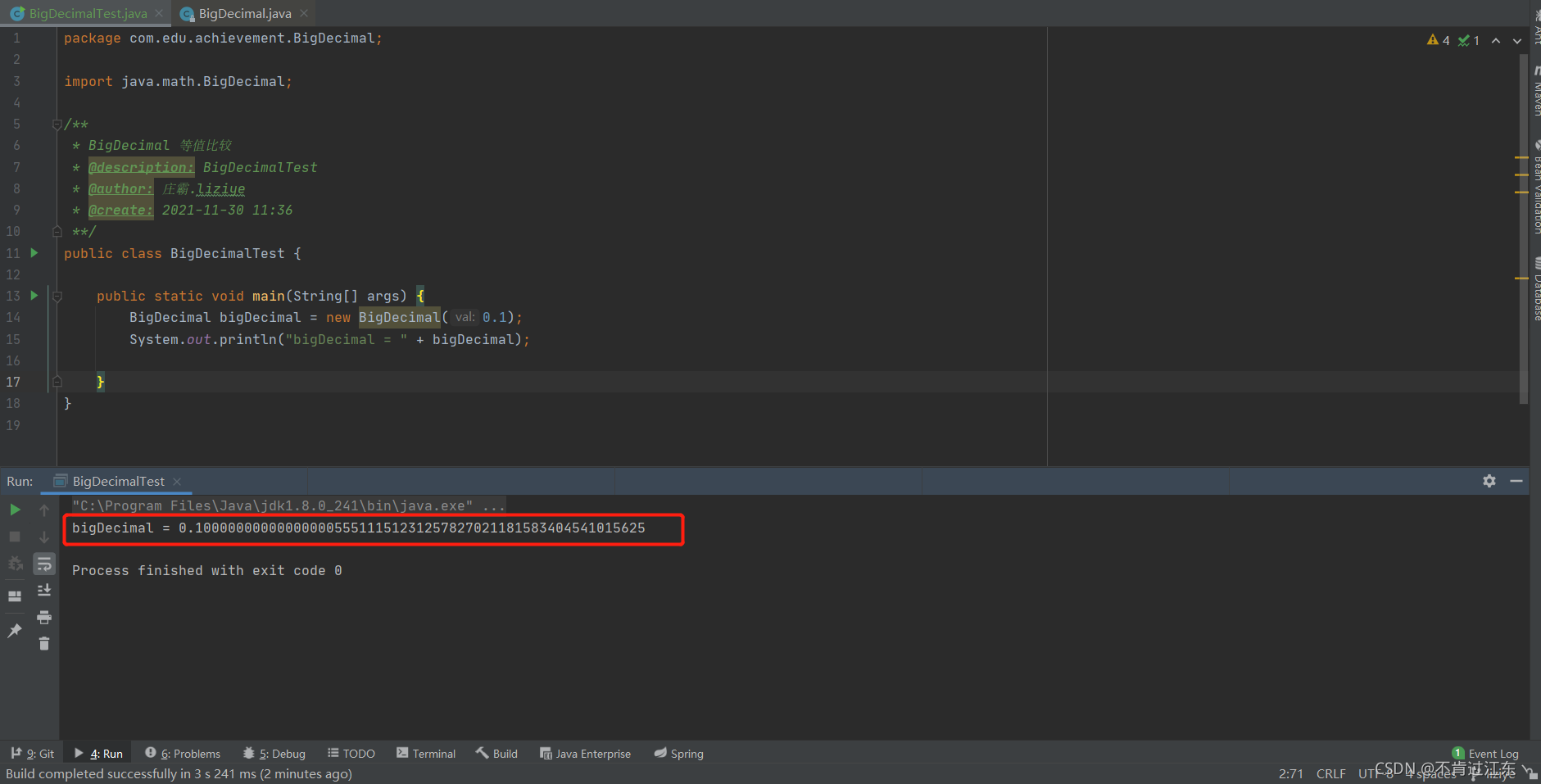Click the Stop process icon in Run panel
Image resolution: width=1541 pixels, height=784 pixels.
(15, 537)
